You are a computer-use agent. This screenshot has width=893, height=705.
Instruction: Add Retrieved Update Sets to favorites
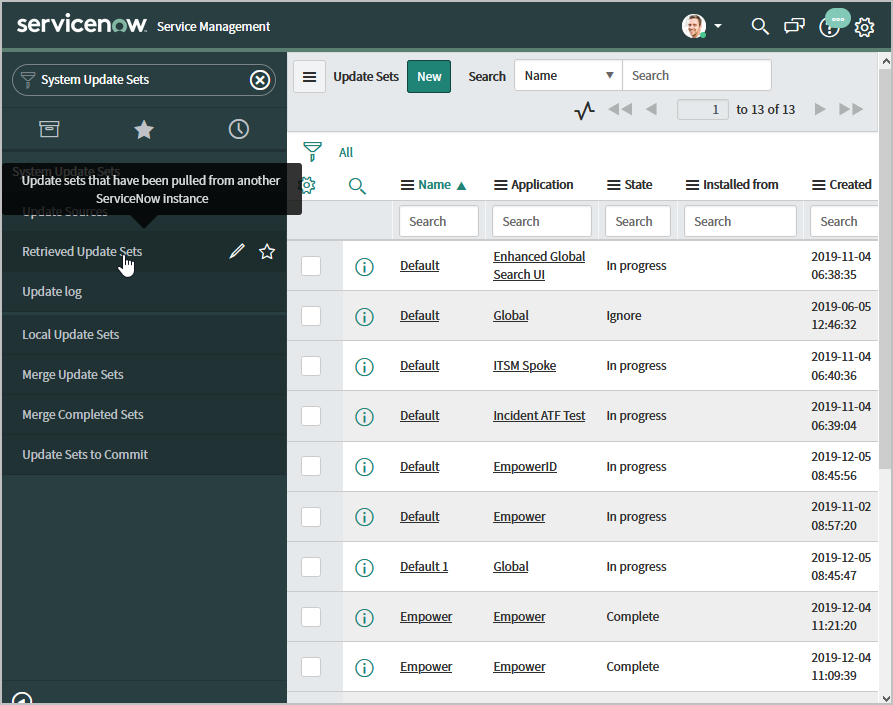pos(267,252)
